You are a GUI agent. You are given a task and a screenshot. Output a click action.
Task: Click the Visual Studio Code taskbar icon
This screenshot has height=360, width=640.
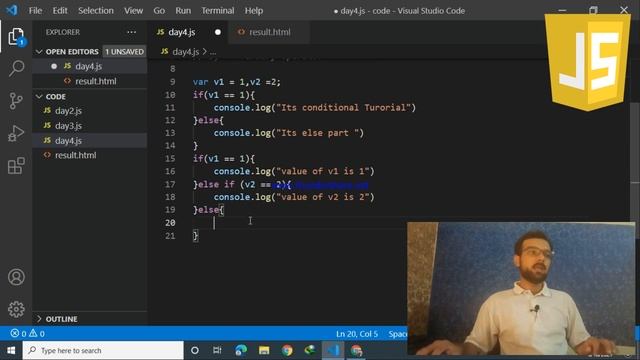coord(333,350)
